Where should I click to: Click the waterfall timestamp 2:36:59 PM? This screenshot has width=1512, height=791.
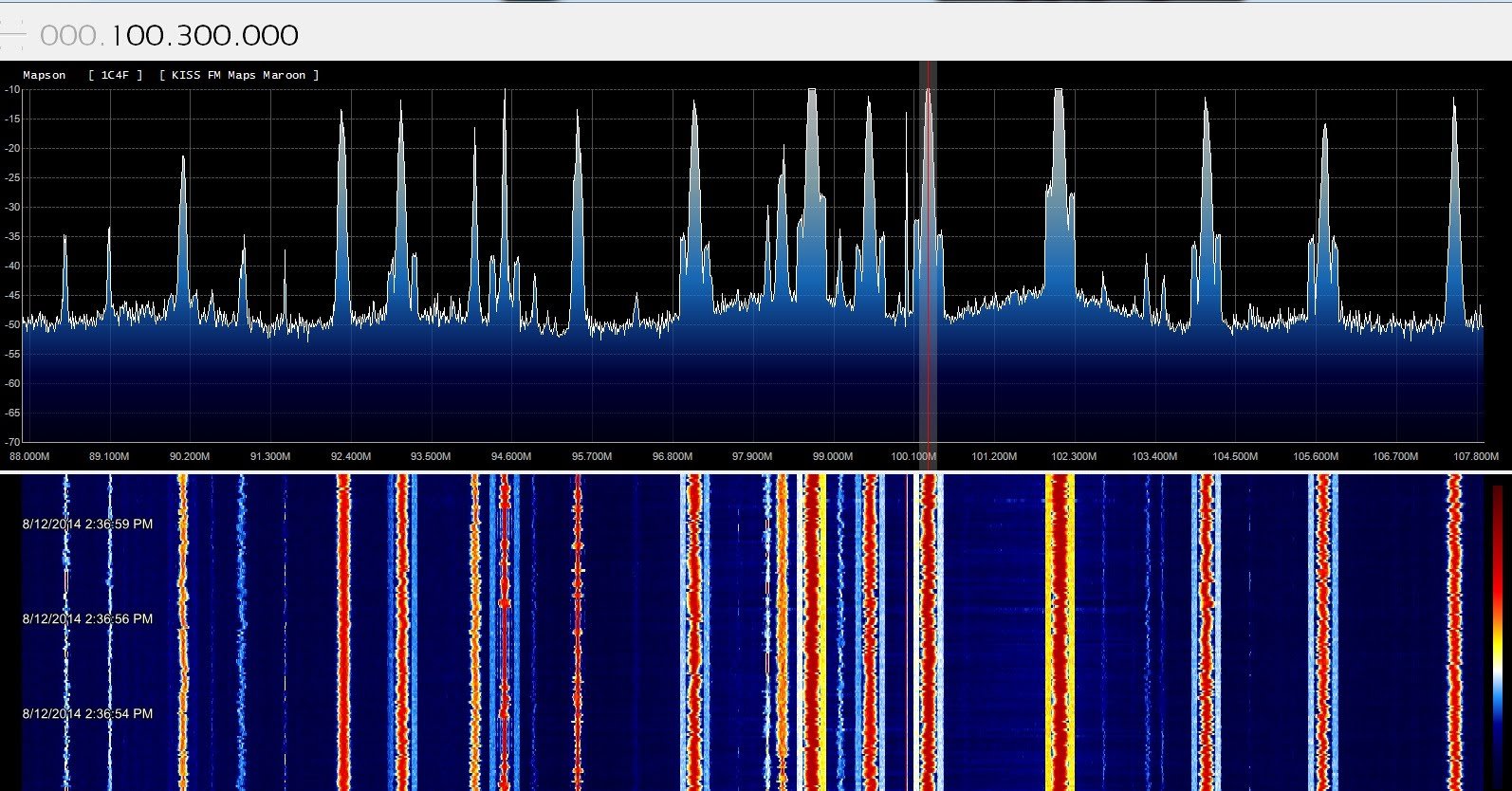pyautogui.click(x=87, y=524)
